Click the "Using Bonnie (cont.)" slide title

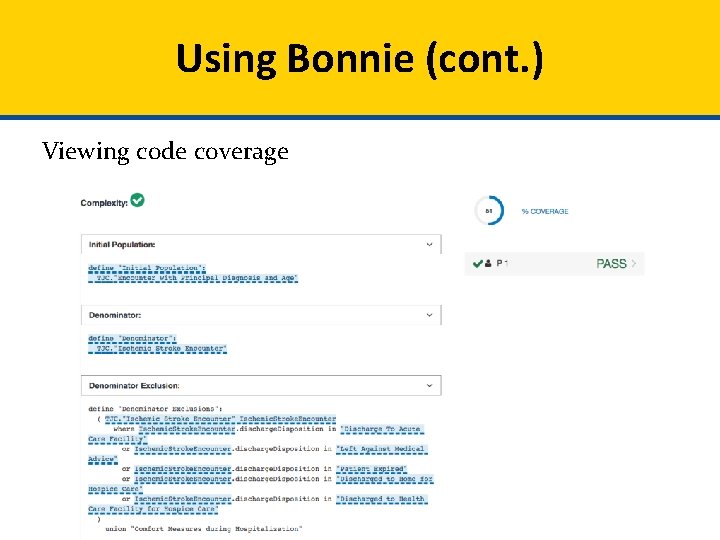coord(360,59)
